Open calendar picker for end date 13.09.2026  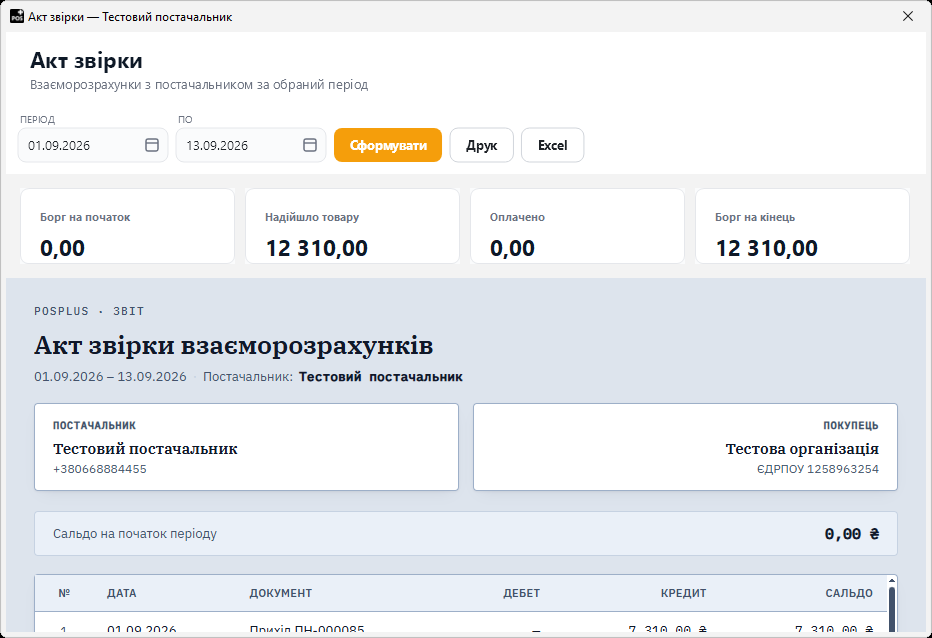point(310,145)
